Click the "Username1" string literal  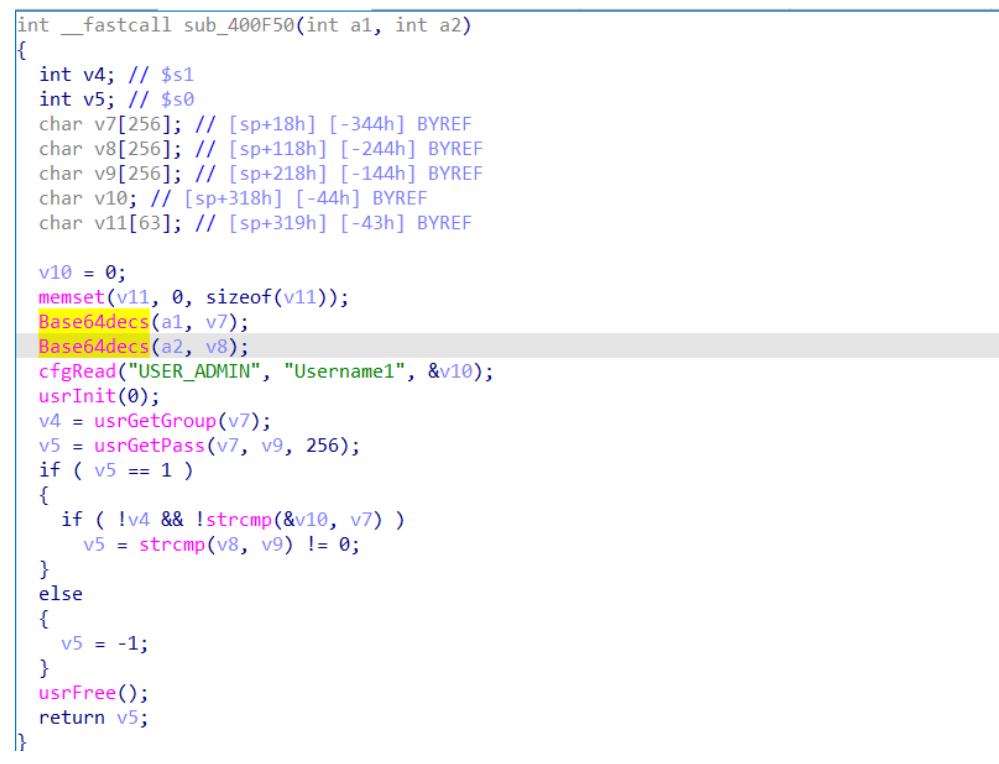[345, 372]
